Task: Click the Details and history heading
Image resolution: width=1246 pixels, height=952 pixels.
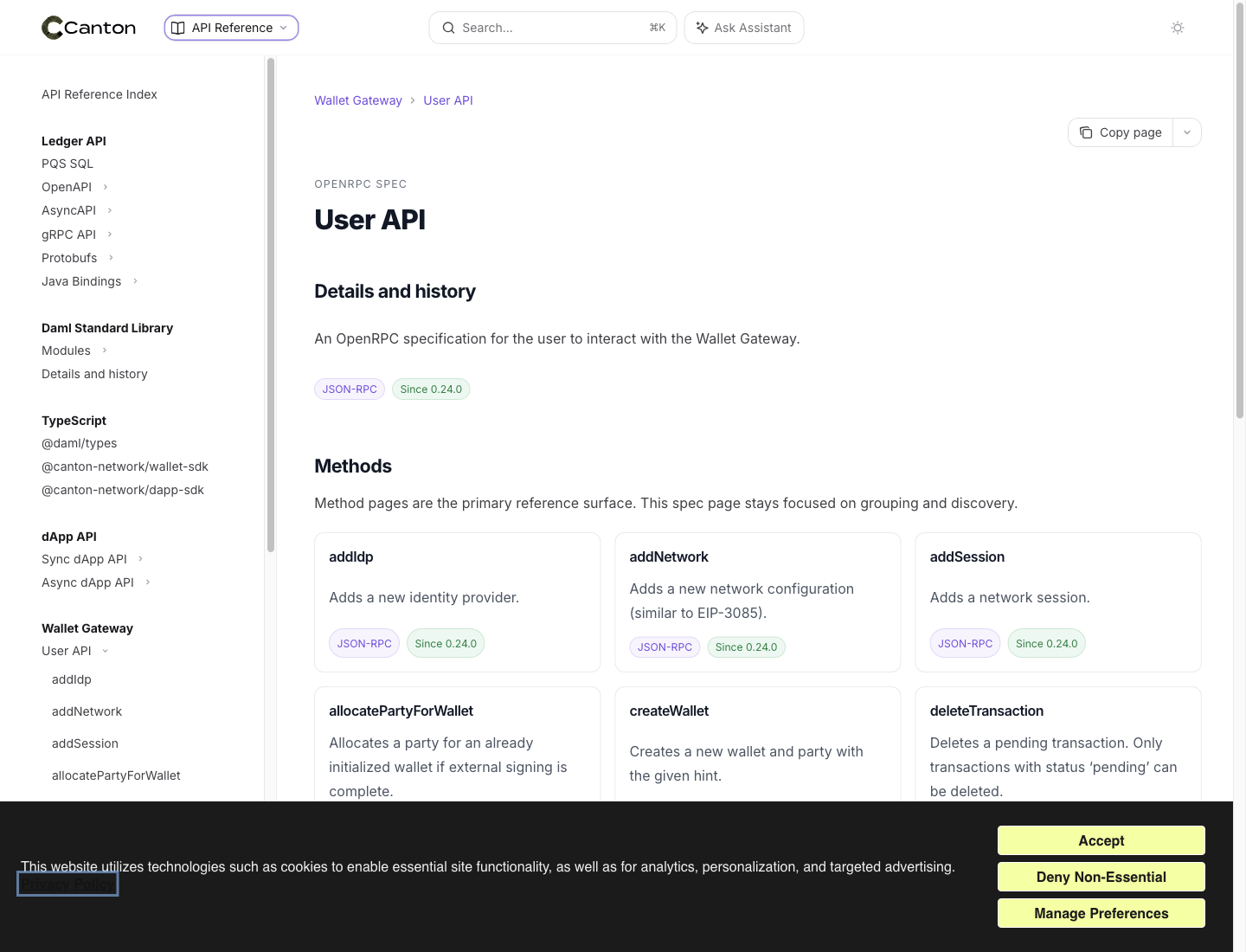Action: (395, 292)
